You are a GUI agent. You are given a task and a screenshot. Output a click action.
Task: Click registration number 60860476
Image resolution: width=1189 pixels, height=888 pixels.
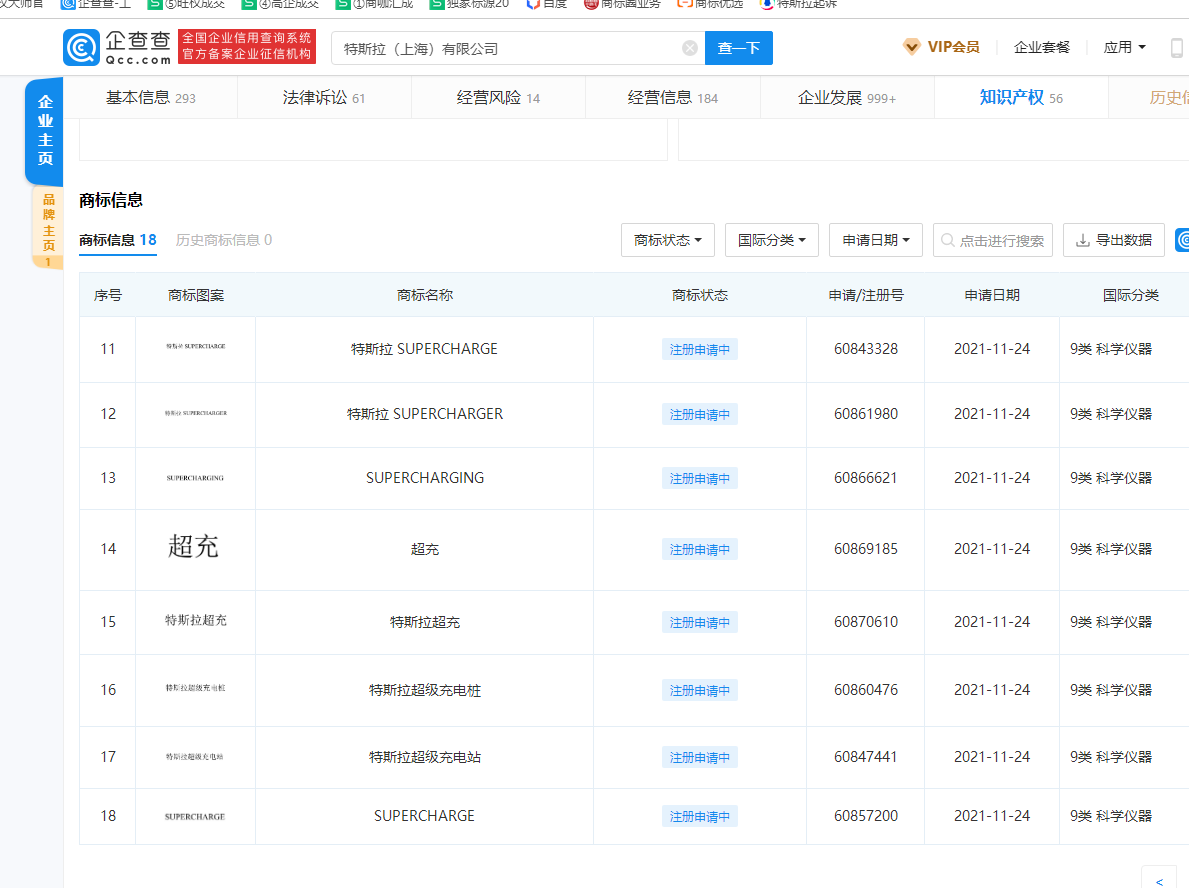click(866, 690)
